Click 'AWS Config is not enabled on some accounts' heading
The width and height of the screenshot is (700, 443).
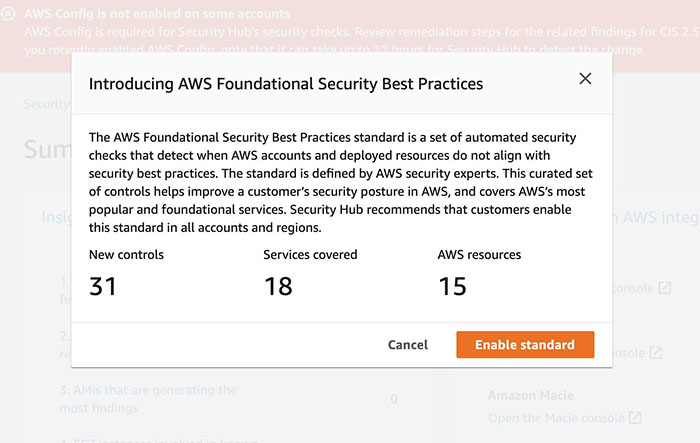(157, 14)
